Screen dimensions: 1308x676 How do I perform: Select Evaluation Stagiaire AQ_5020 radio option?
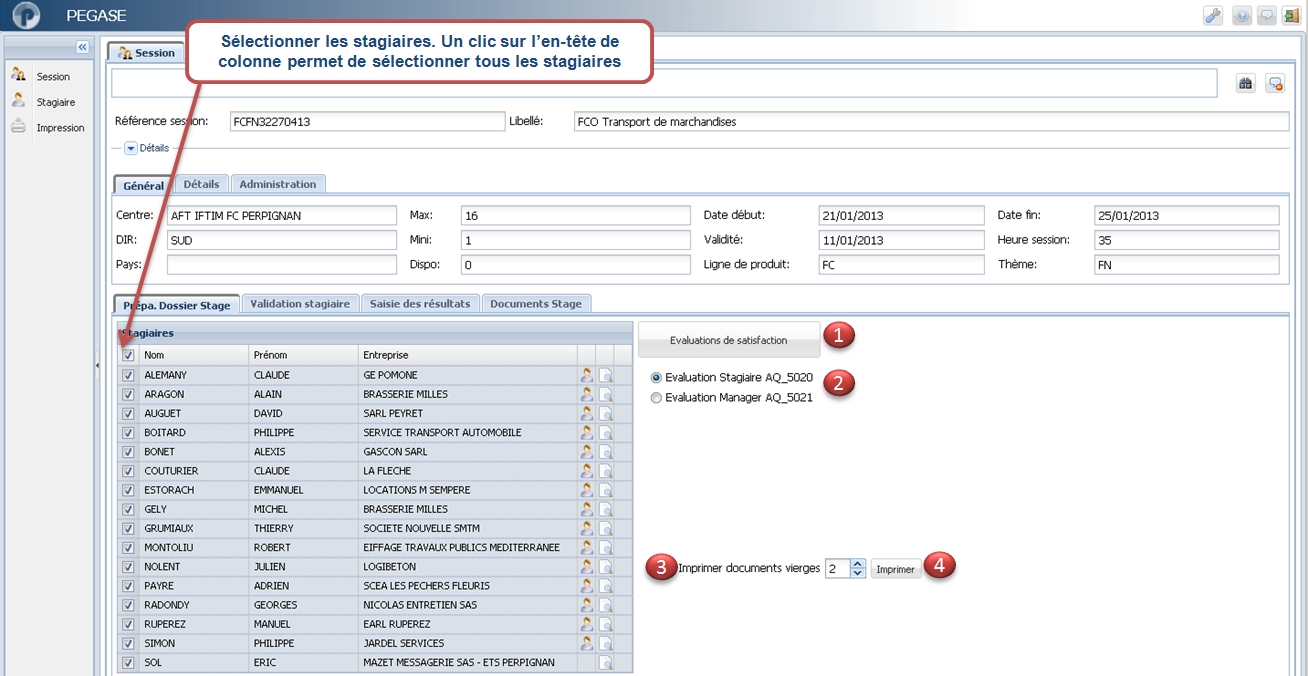[x=656, y=378]
